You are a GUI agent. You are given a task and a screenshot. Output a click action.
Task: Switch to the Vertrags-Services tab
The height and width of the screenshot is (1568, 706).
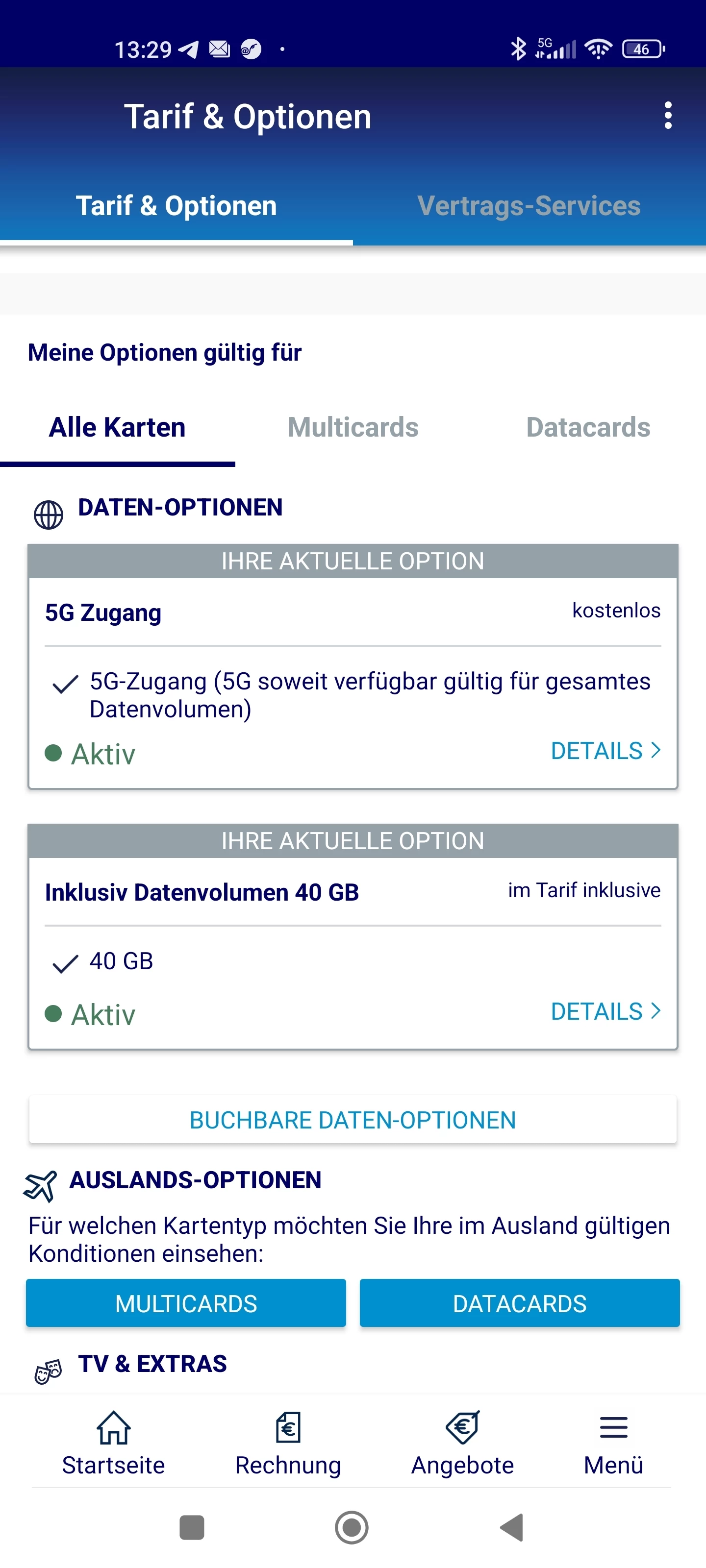pyautogui.click(x=528, y=206)
